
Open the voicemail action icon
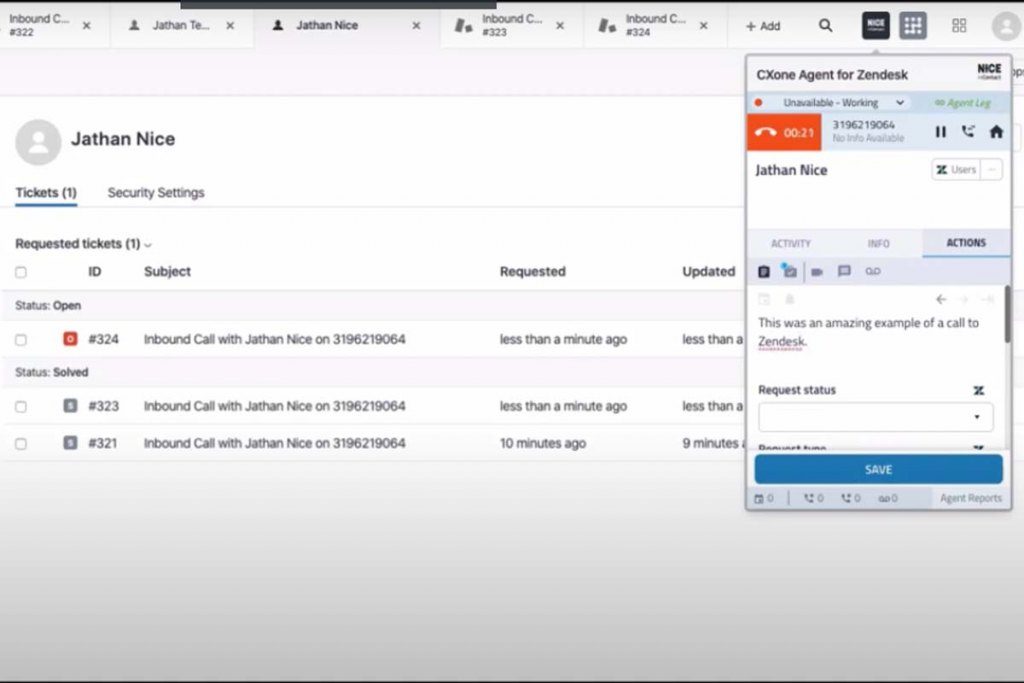click(x=872, y=271)
